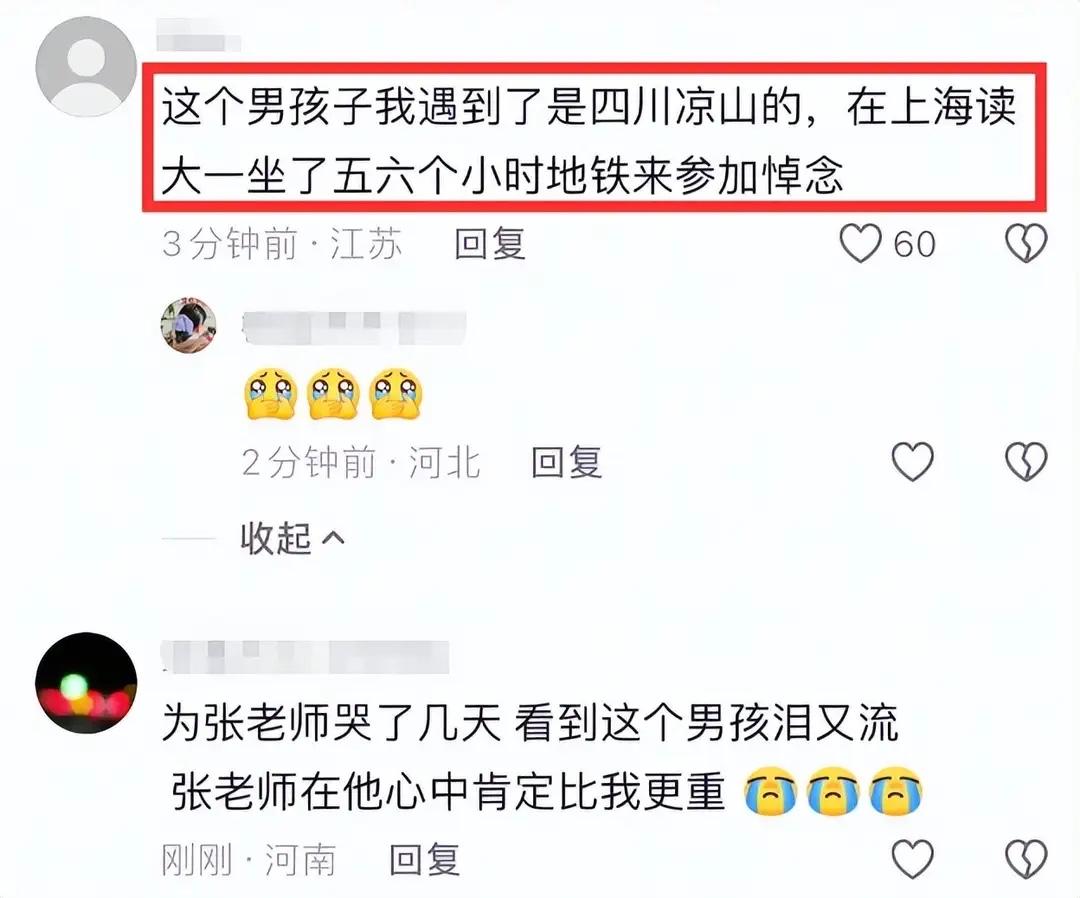
Task: Open blurred username of emoji replier
Action: point(354,328)
